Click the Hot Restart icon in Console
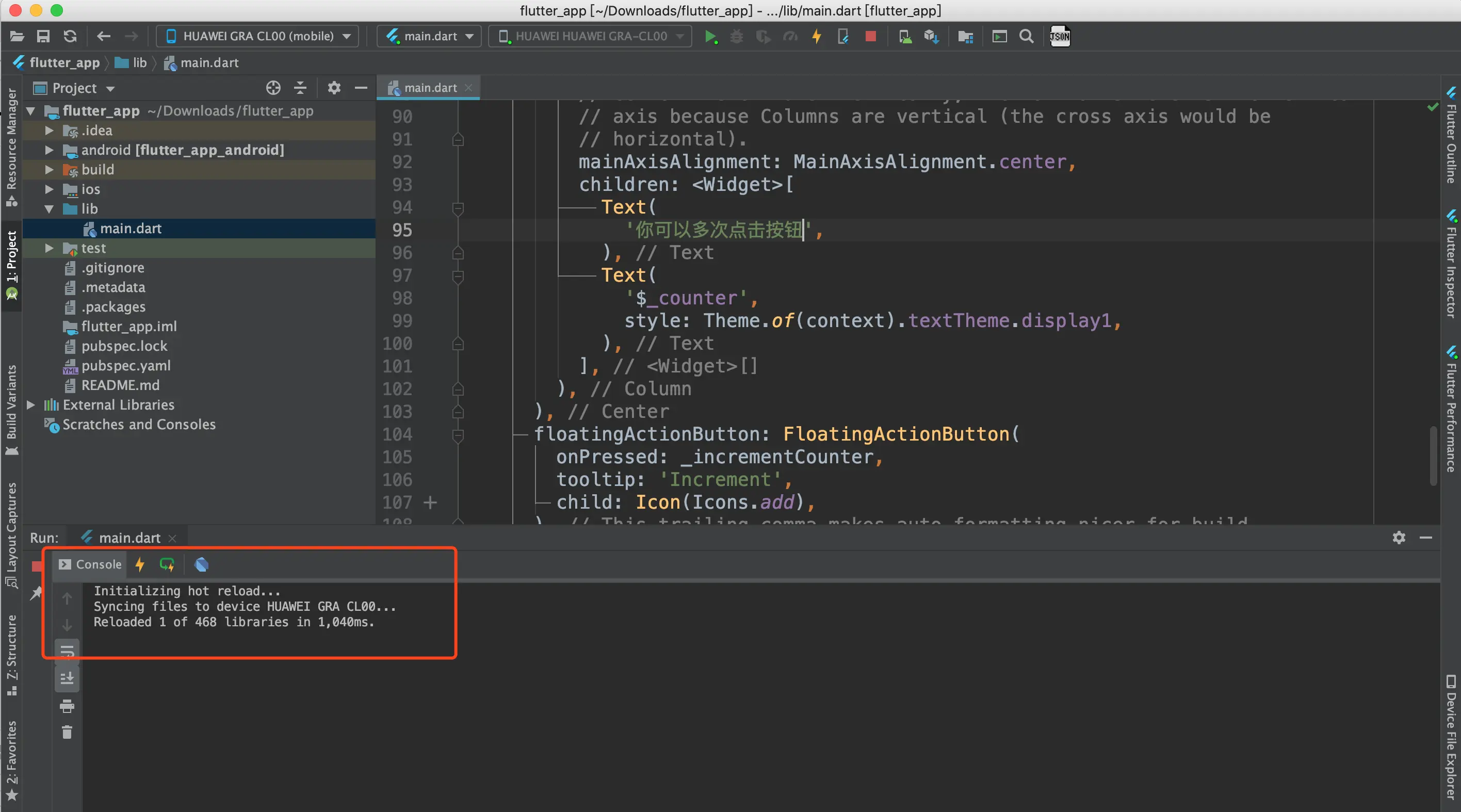The height and width of the screenshot is (812, 1461). pyautogui.click(x=167, y=564)
